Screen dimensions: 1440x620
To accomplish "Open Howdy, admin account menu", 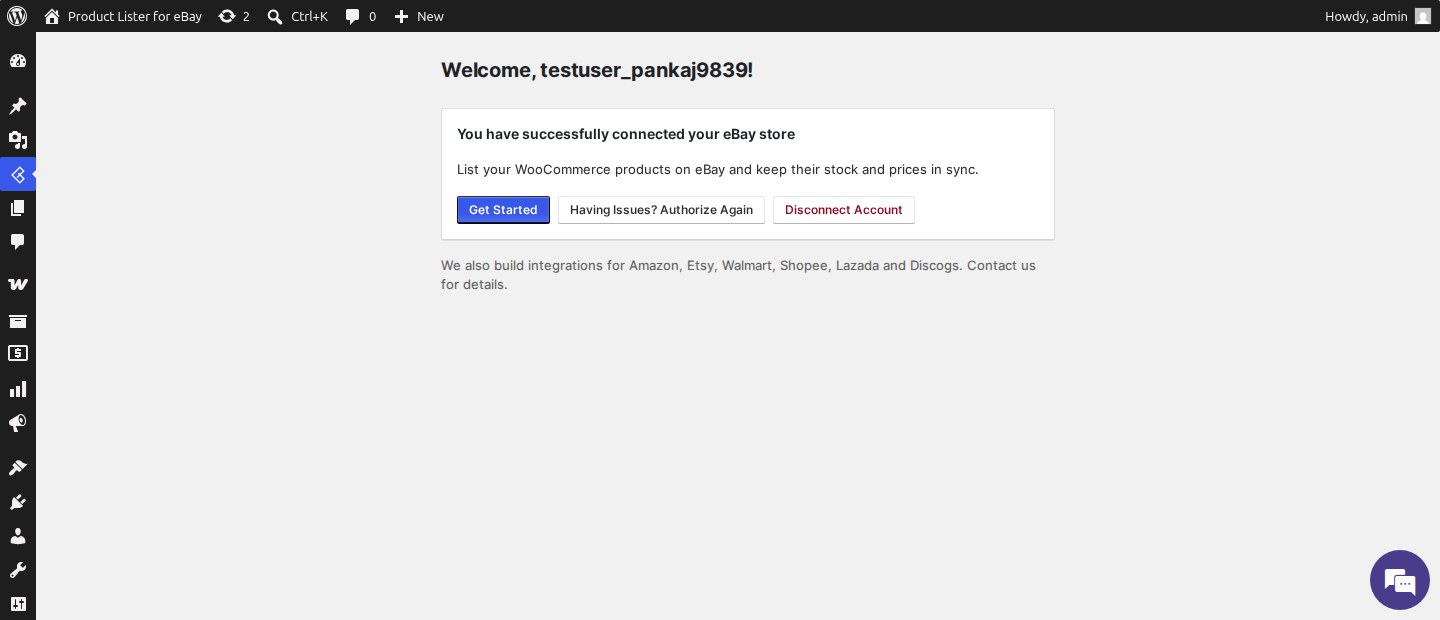I will pyautogui.click(x=1377, y=16).
